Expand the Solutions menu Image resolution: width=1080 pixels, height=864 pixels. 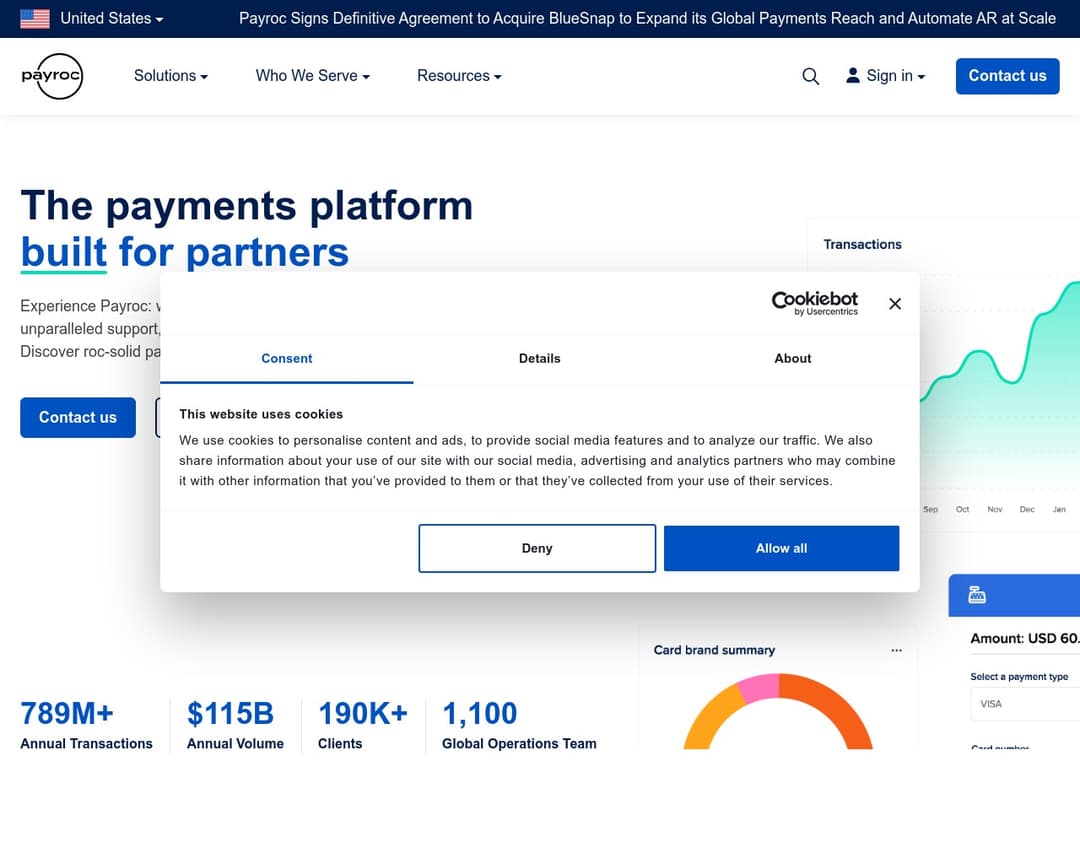click(x=171, y=76)
